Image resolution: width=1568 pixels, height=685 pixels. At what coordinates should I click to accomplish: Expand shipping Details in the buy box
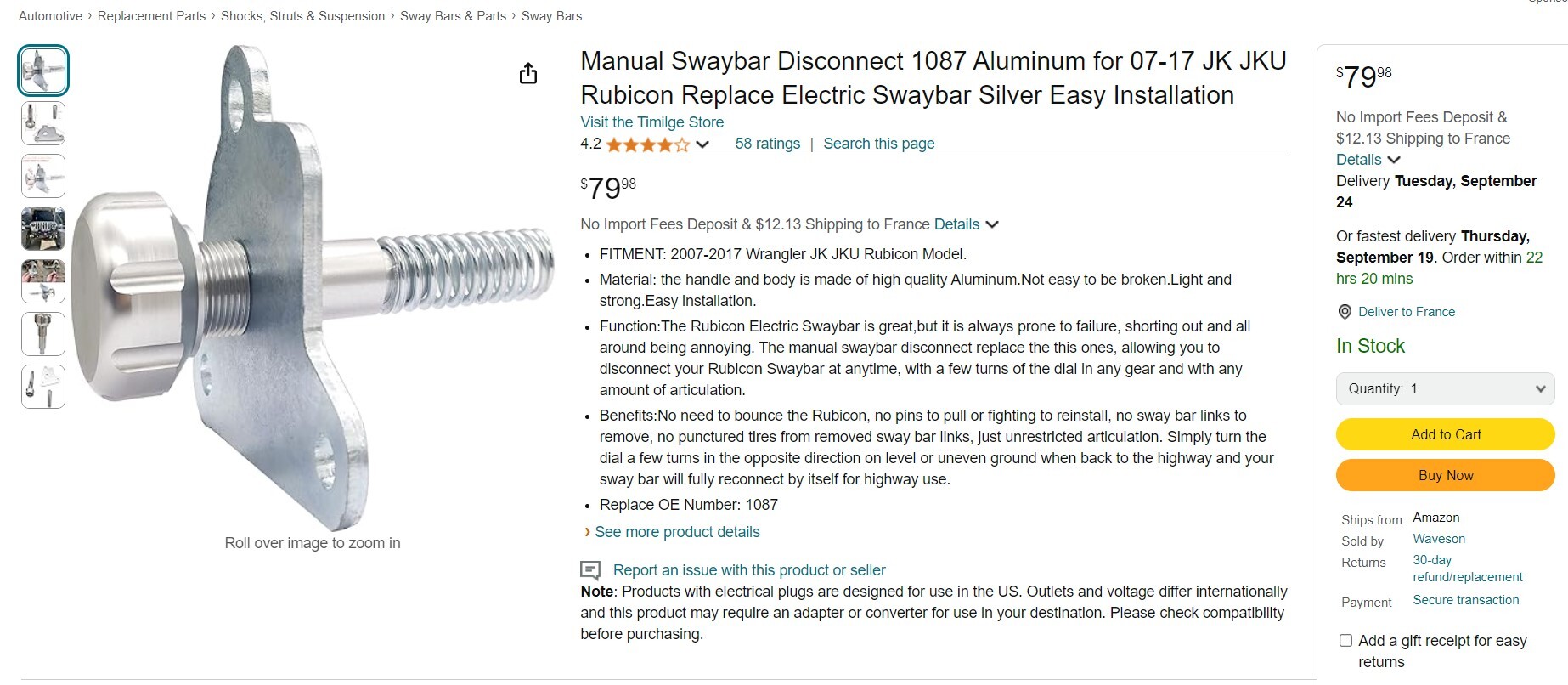point(1368,160)
